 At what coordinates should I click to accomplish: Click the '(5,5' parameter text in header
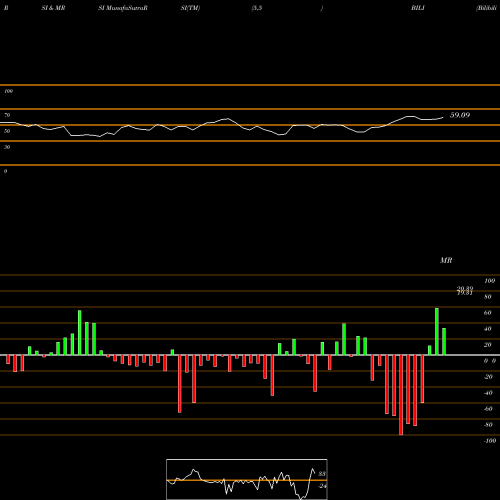pos(257,8)
